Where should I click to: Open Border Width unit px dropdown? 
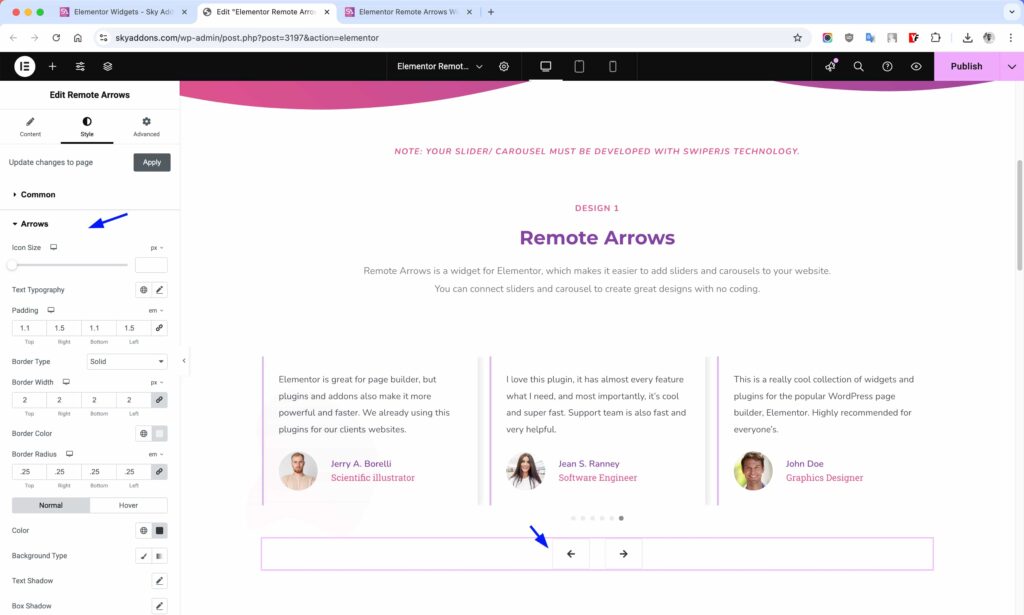[157, 382]
